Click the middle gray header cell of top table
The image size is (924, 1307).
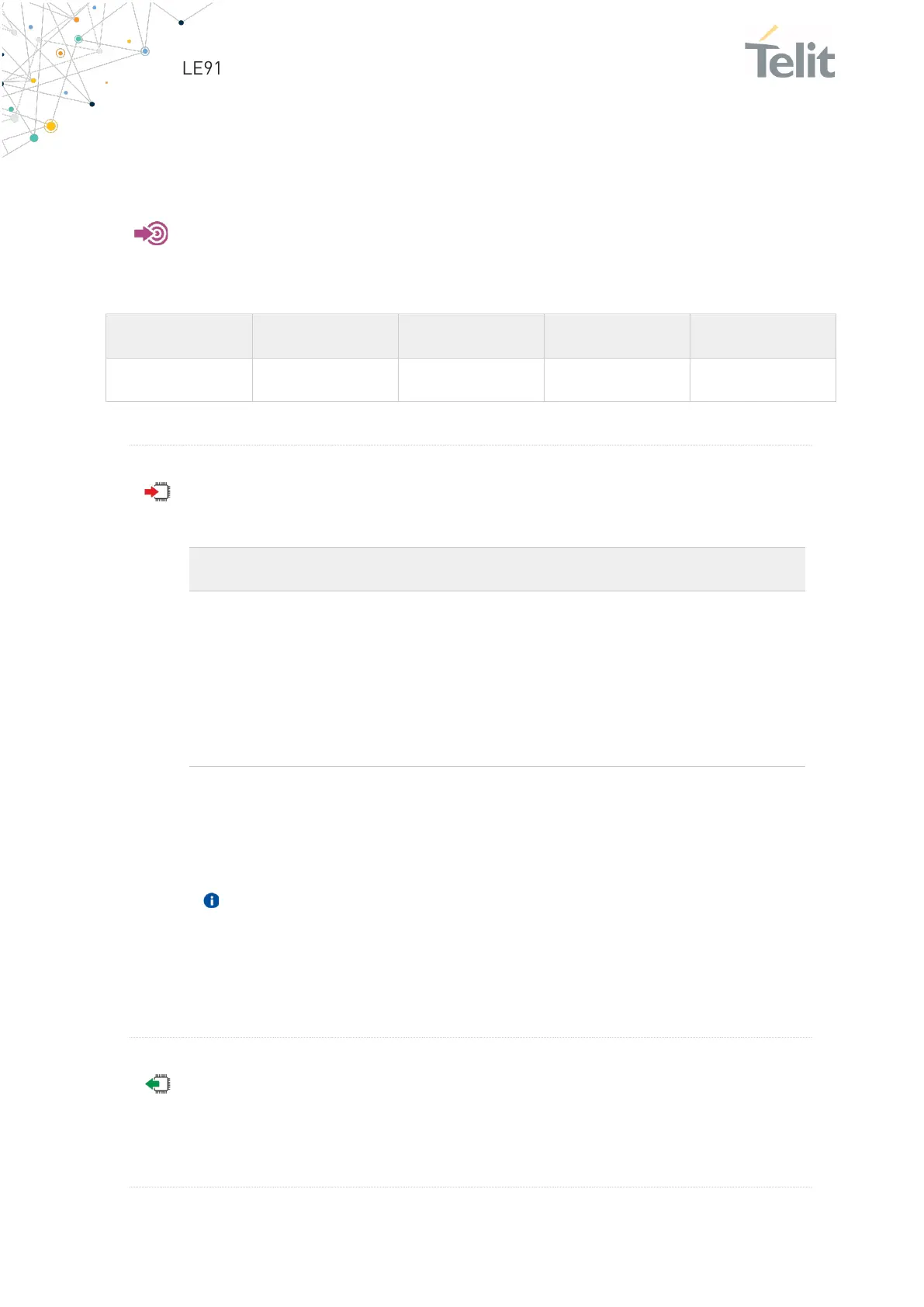click(471, 336)
